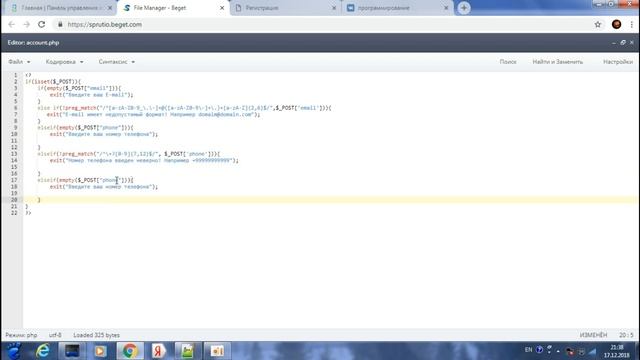Open a new browser tab
Viewport: 640px width, 360px height.
click(x=464, y=8)
